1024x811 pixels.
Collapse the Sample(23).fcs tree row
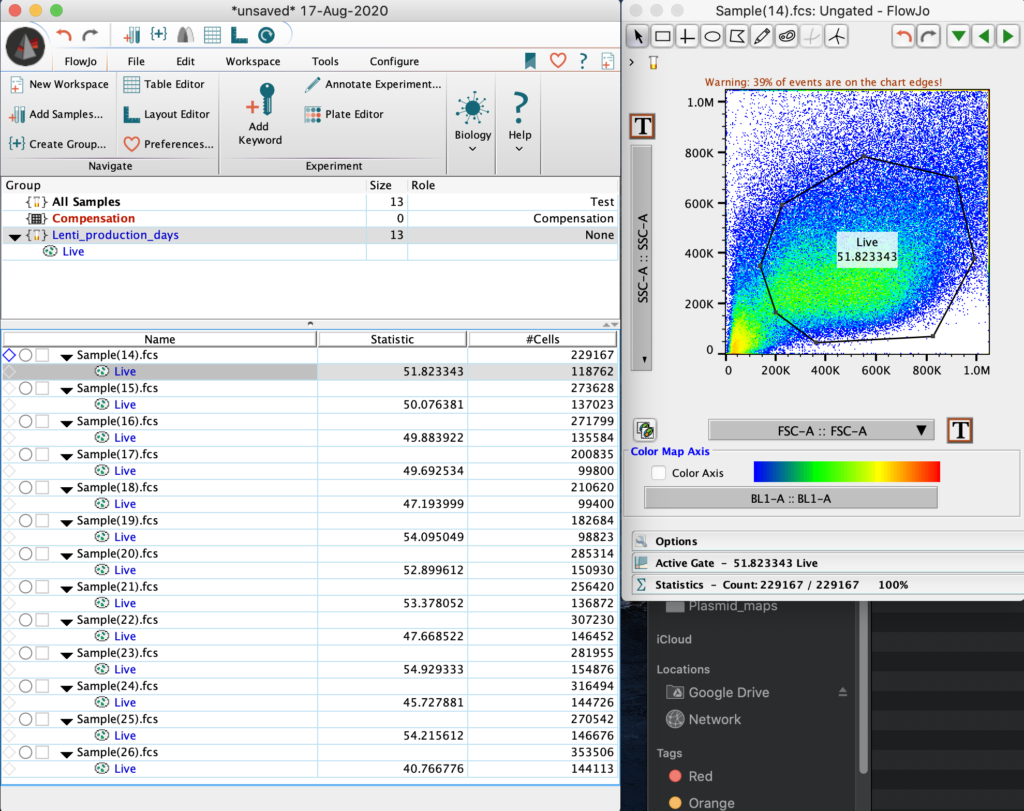pos(66,655)
